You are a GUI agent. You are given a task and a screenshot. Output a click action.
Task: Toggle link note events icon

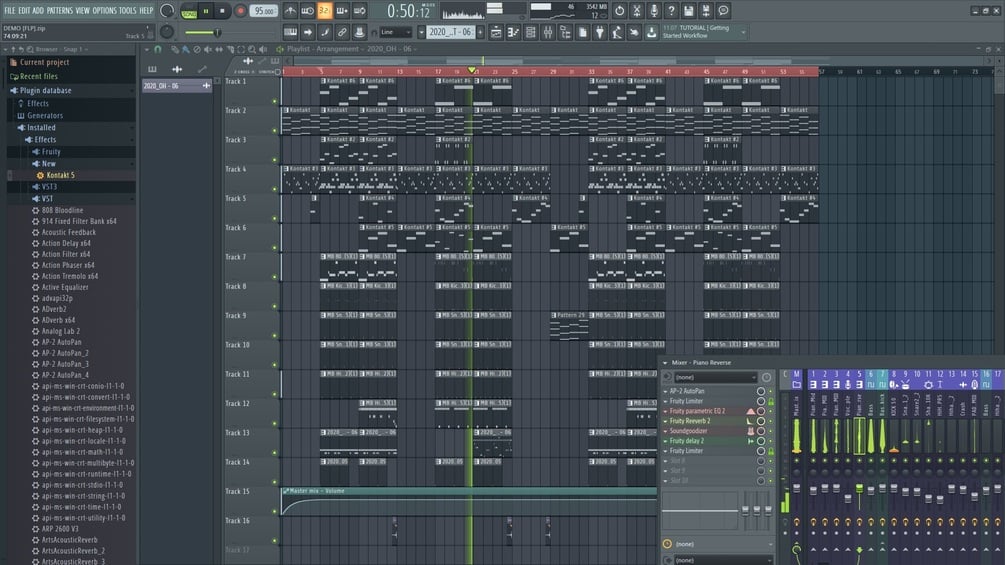342,32
